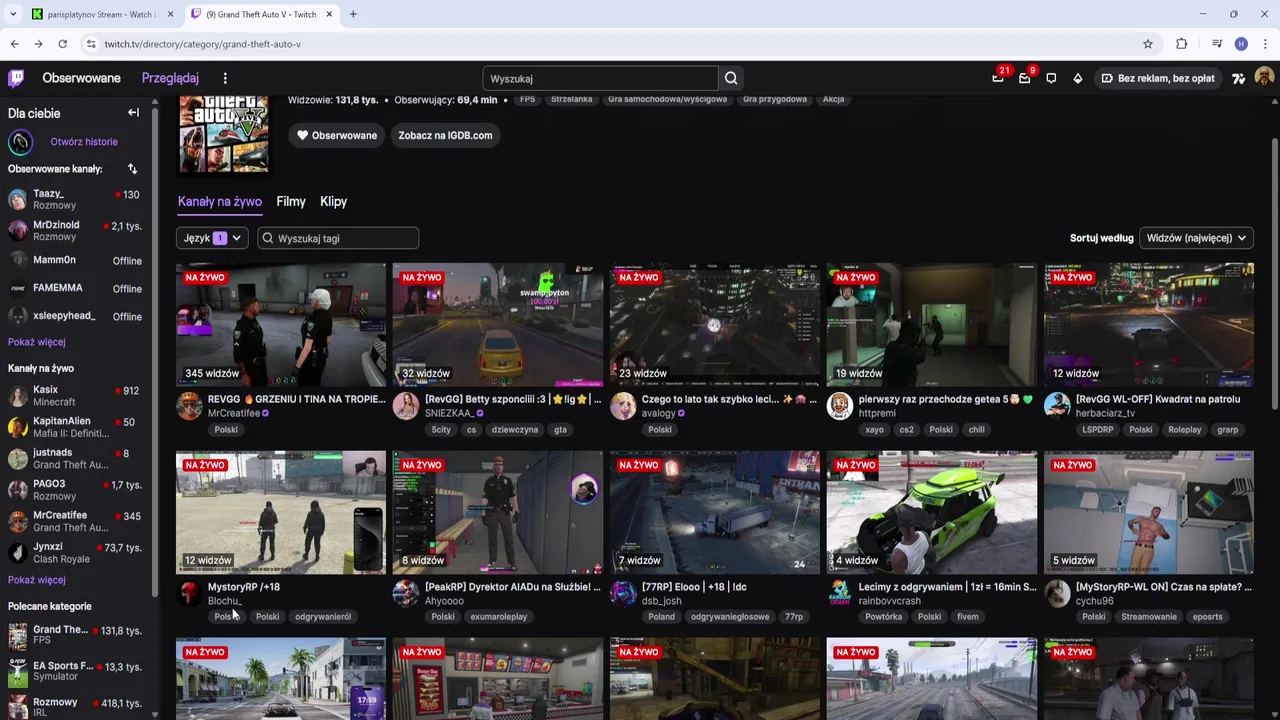Image resolution: width=1280 pixels, height=720 pixels.
Task: Open the Gra samochodowa/wyścigowa tag
Action: 667,99
